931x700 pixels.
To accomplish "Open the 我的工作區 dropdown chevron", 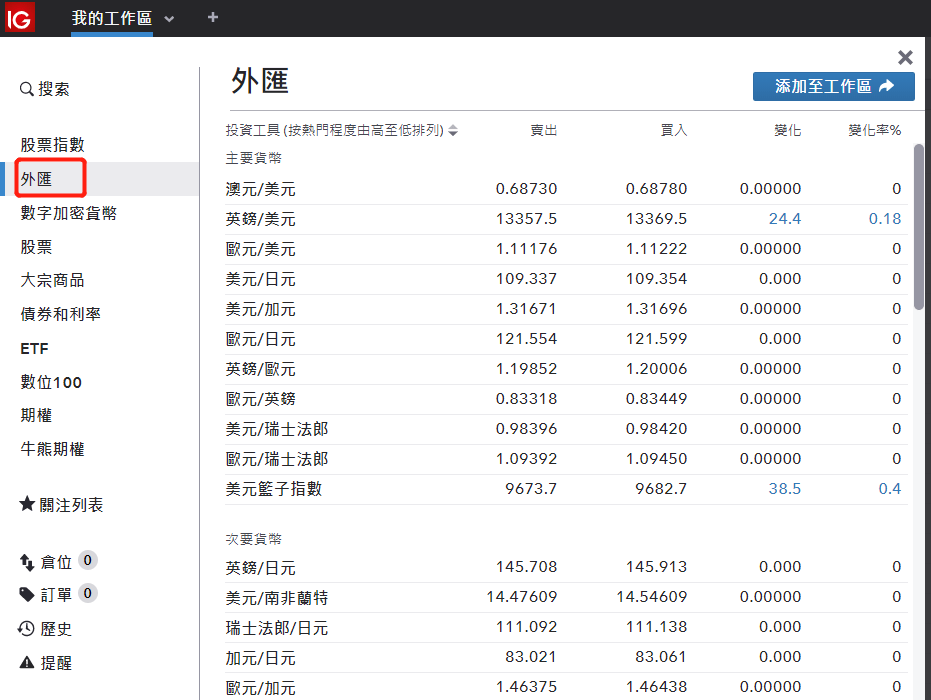I will click(x=168, y=18).
